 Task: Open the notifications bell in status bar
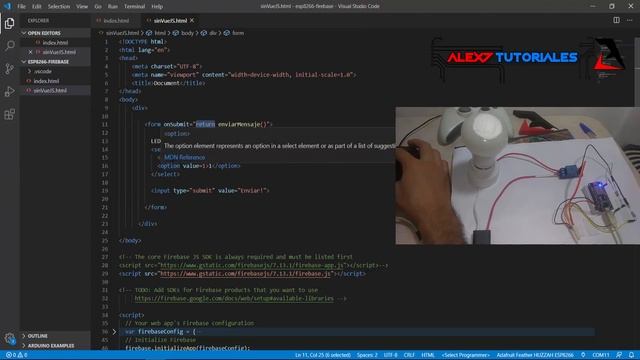(x=631, y=355)
